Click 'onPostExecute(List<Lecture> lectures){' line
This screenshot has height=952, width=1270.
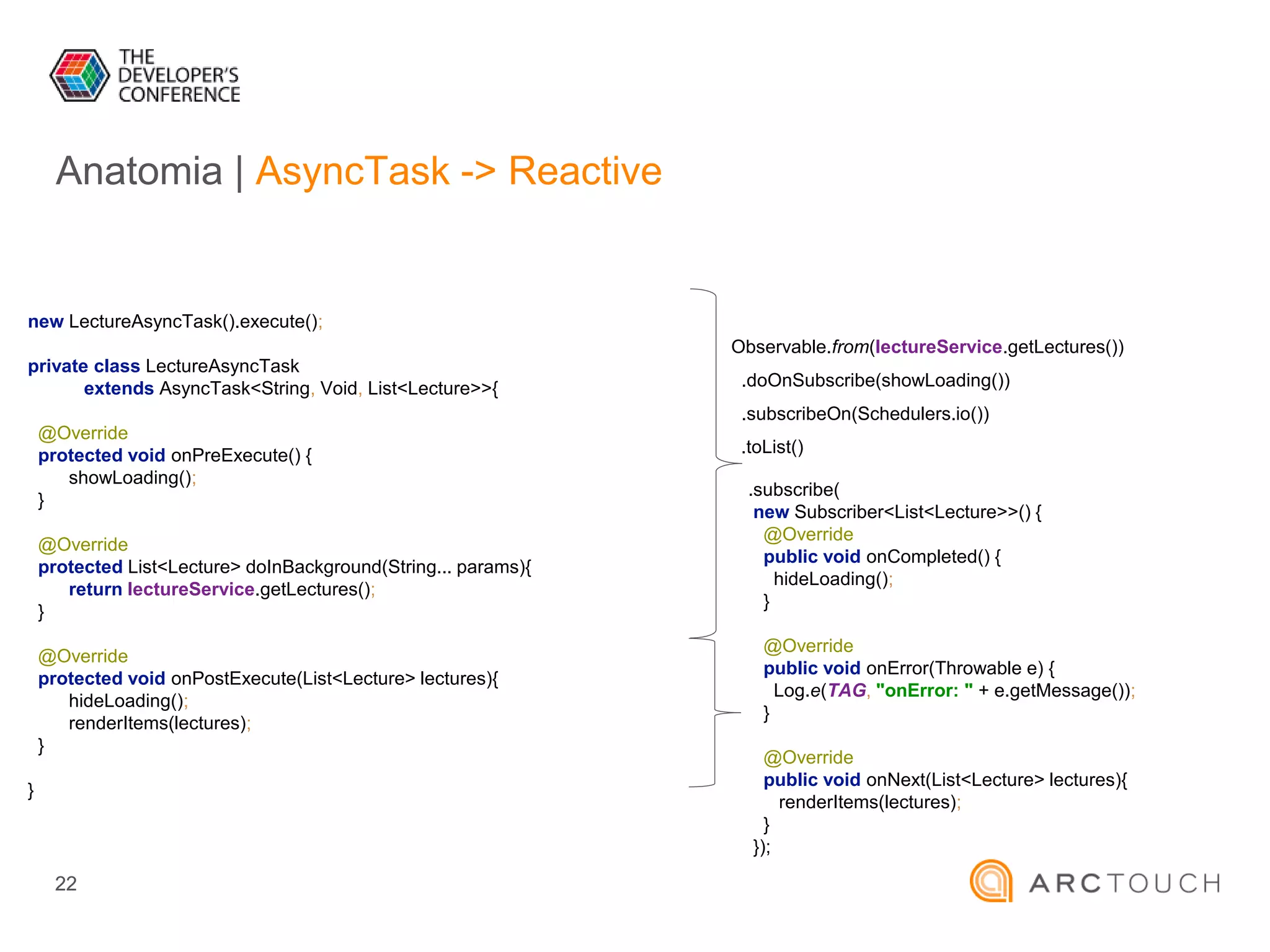[269, 679]
